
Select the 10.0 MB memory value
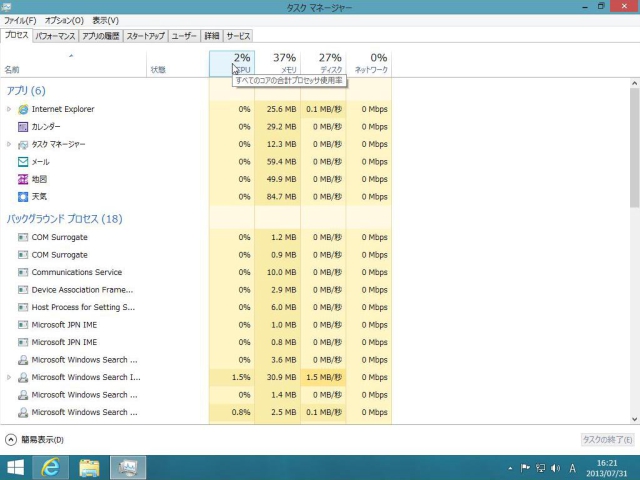281,272
